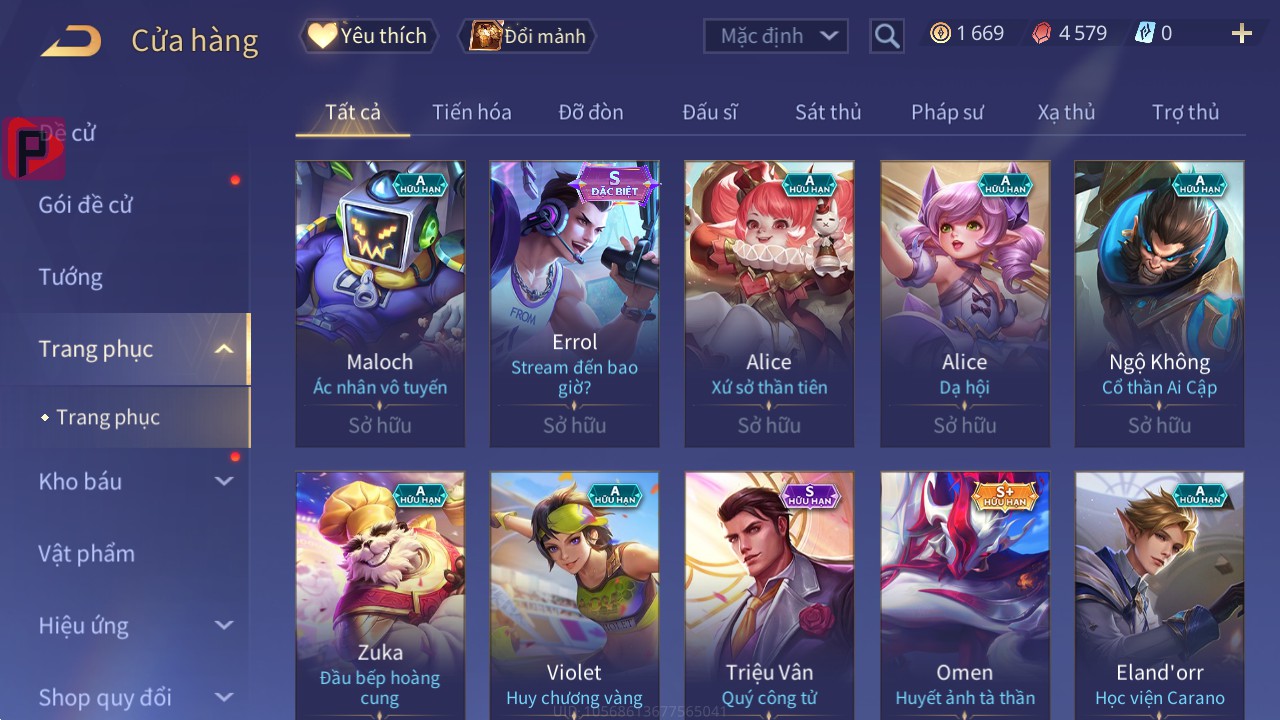Switch to the Pháp sư tab
1280x720 pixels.
tap(947, 112)
